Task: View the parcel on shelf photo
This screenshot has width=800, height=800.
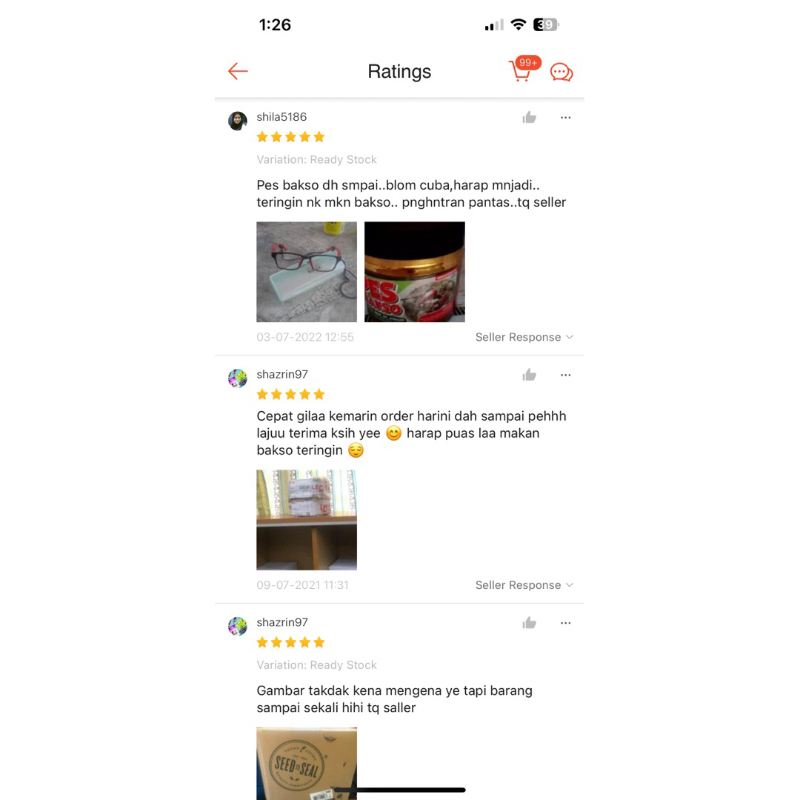Action: point(307,519)
